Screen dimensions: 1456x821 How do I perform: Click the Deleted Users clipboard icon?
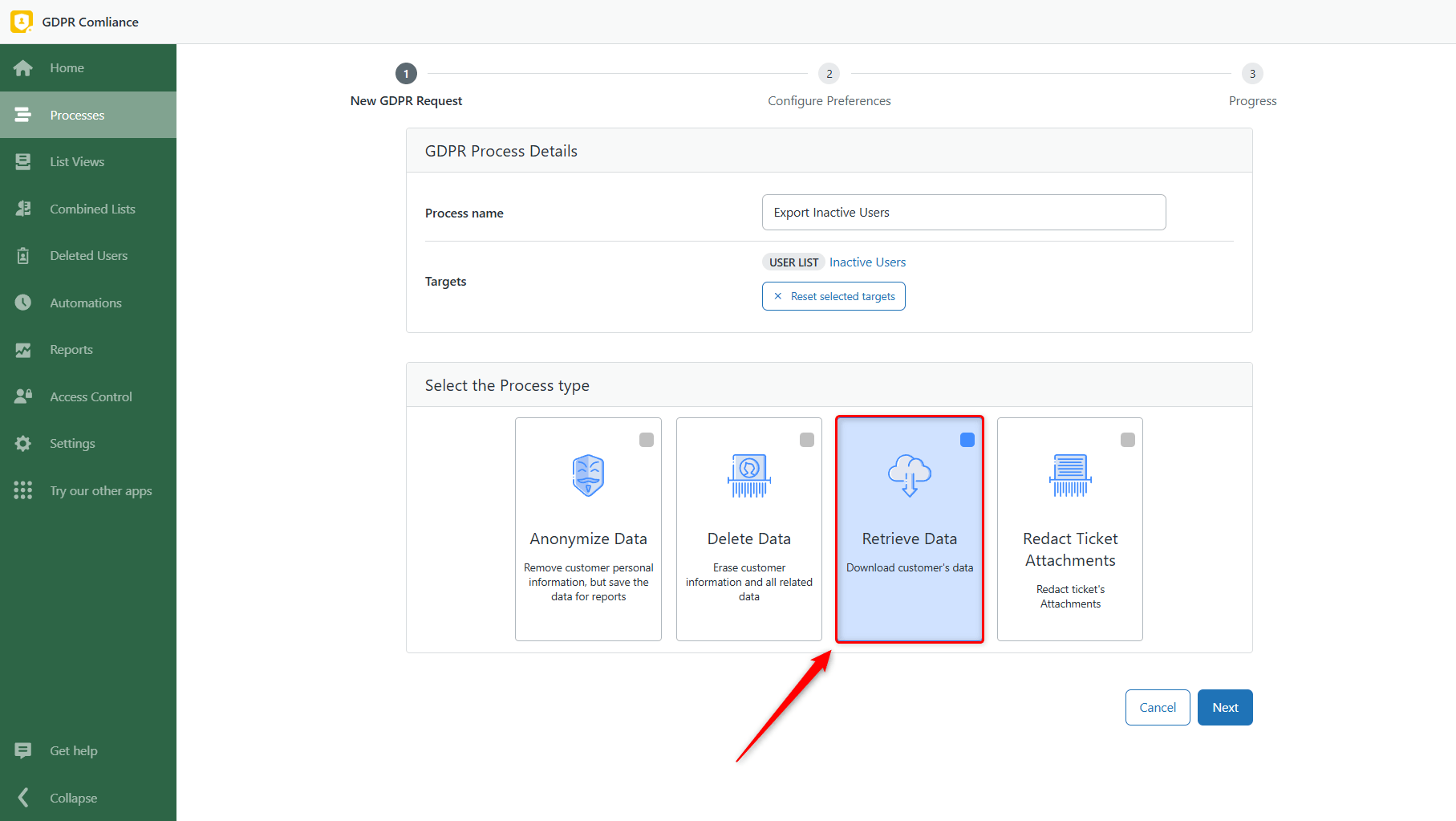23,255
